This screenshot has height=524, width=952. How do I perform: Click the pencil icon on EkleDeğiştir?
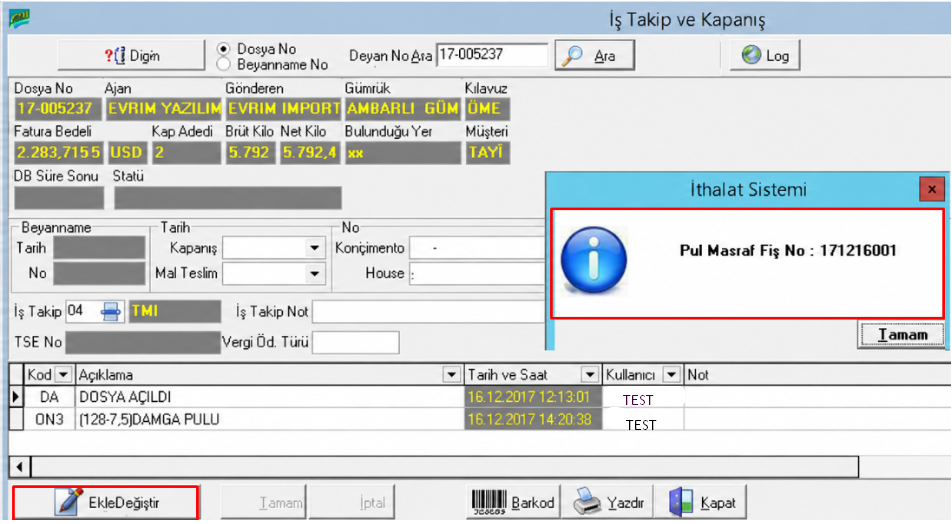[69, 502]
